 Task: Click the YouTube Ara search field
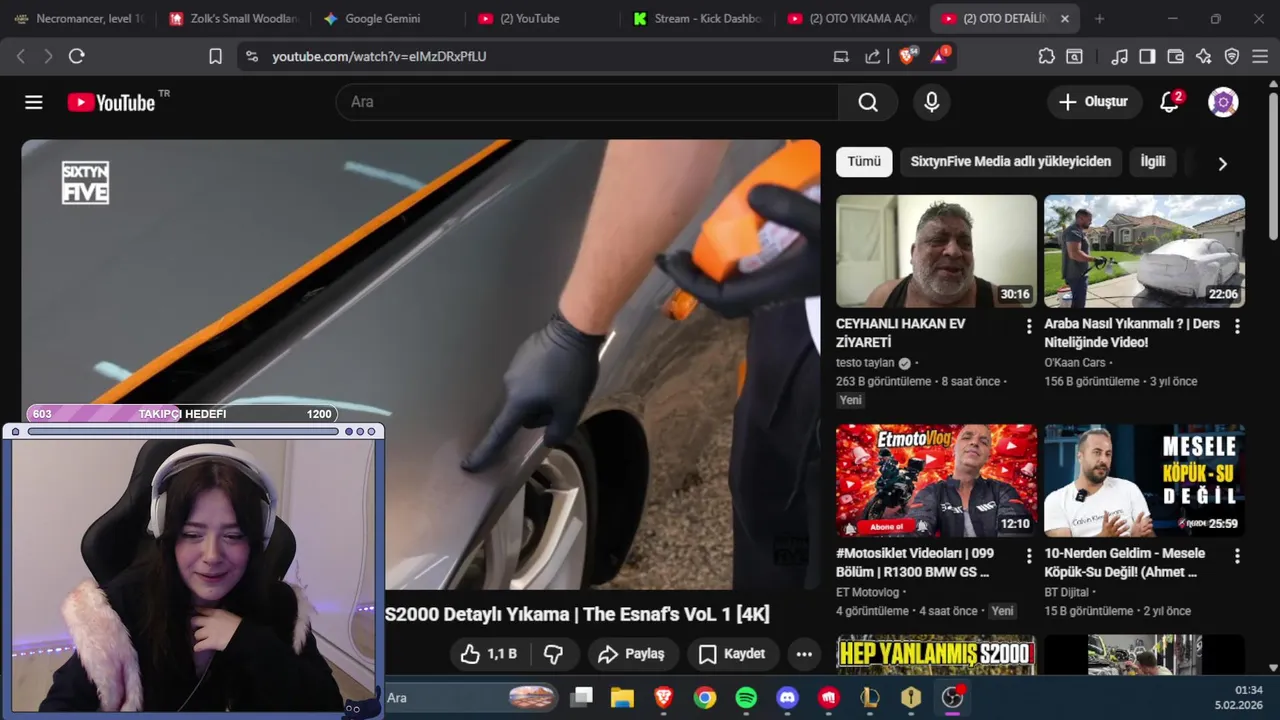coord(588,102)
